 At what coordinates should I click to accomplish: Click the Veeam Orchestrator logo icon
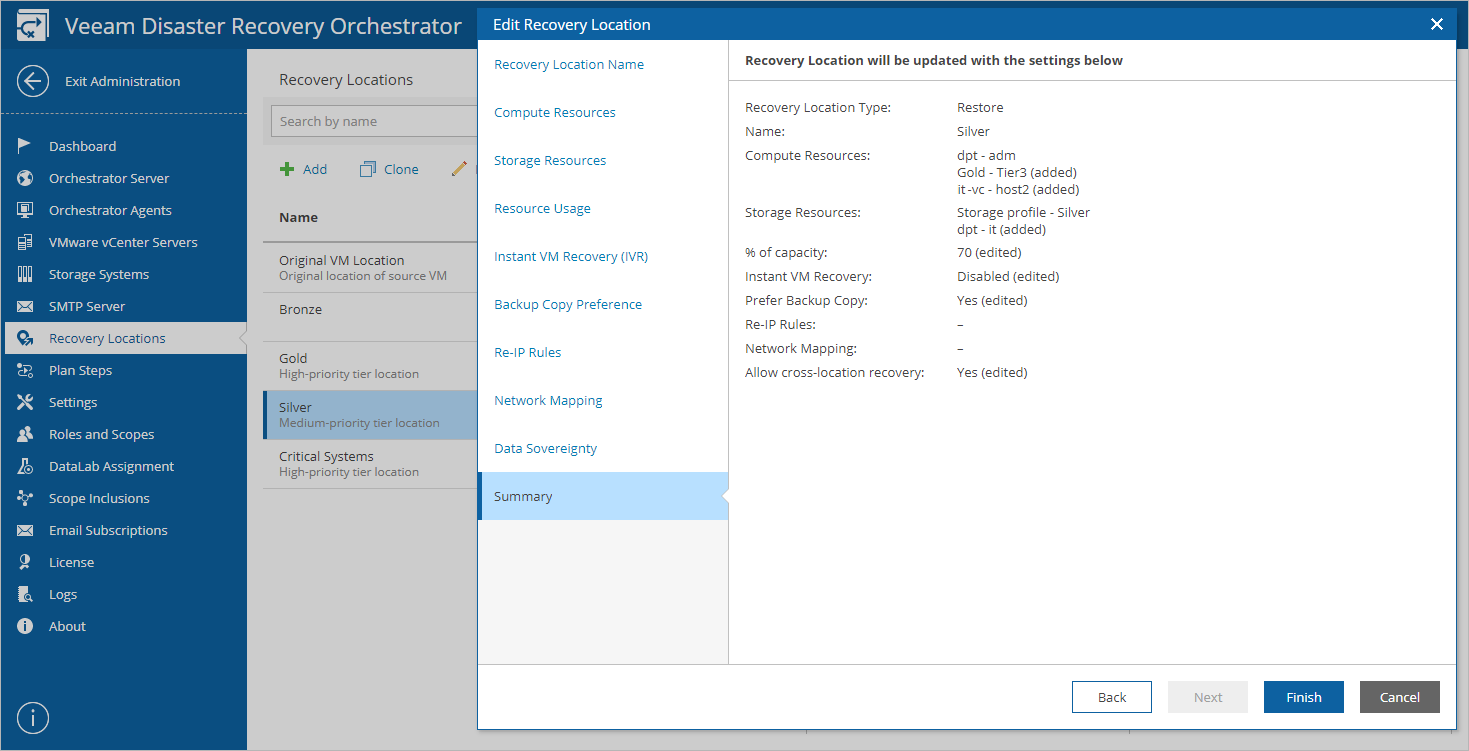point(33,26)
